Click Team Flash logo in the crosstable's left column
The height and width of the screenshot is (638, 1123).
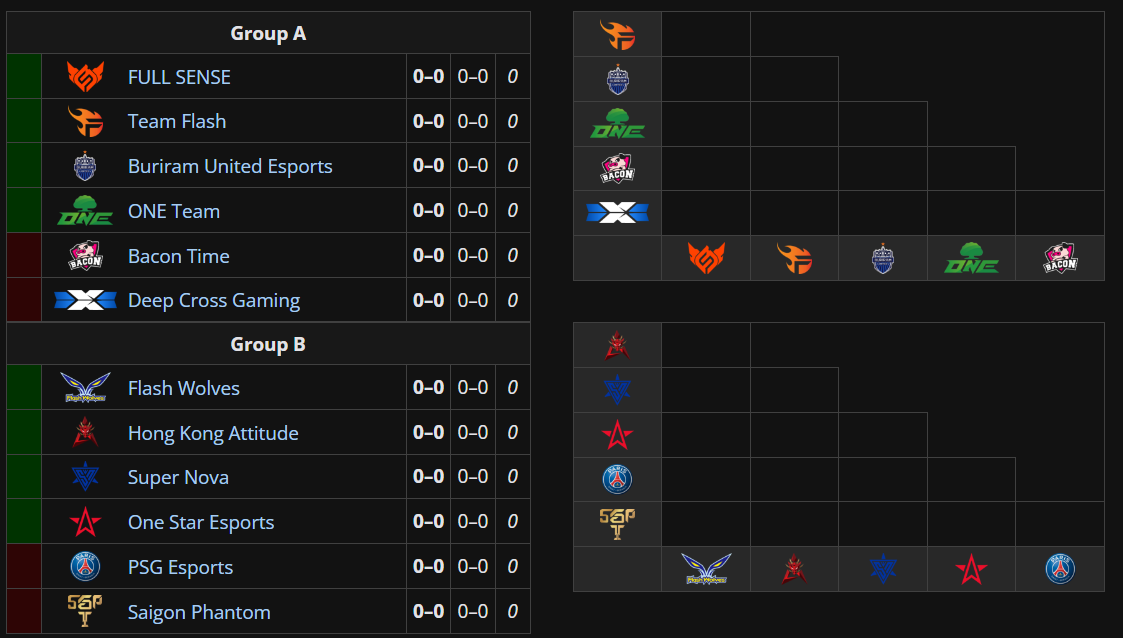click(617, 35)
